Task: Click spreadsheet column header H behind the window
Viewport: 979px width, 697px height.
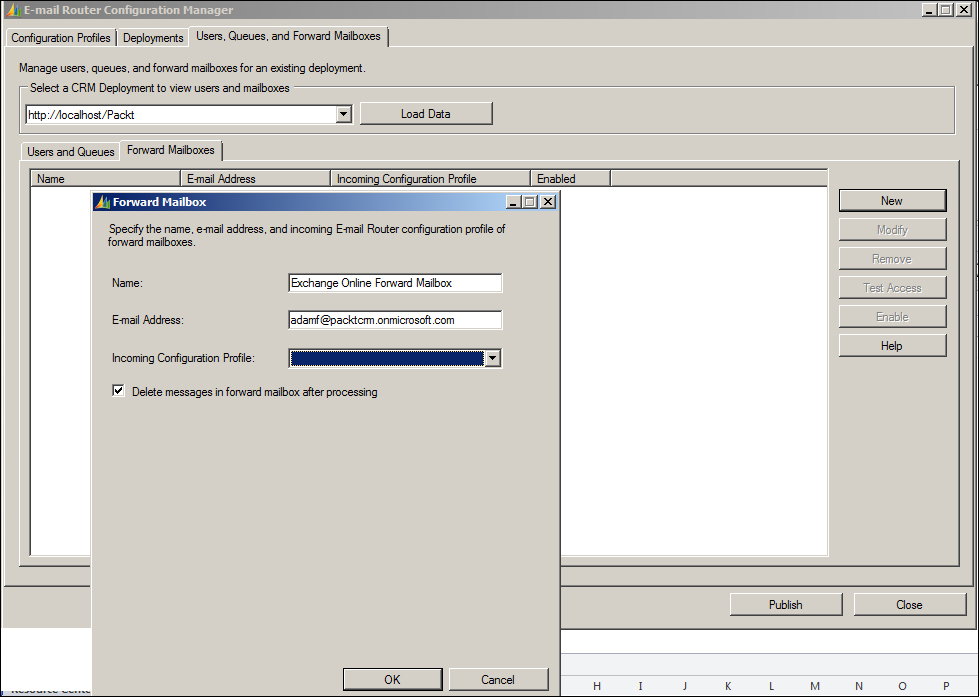Action: (597, 686)
